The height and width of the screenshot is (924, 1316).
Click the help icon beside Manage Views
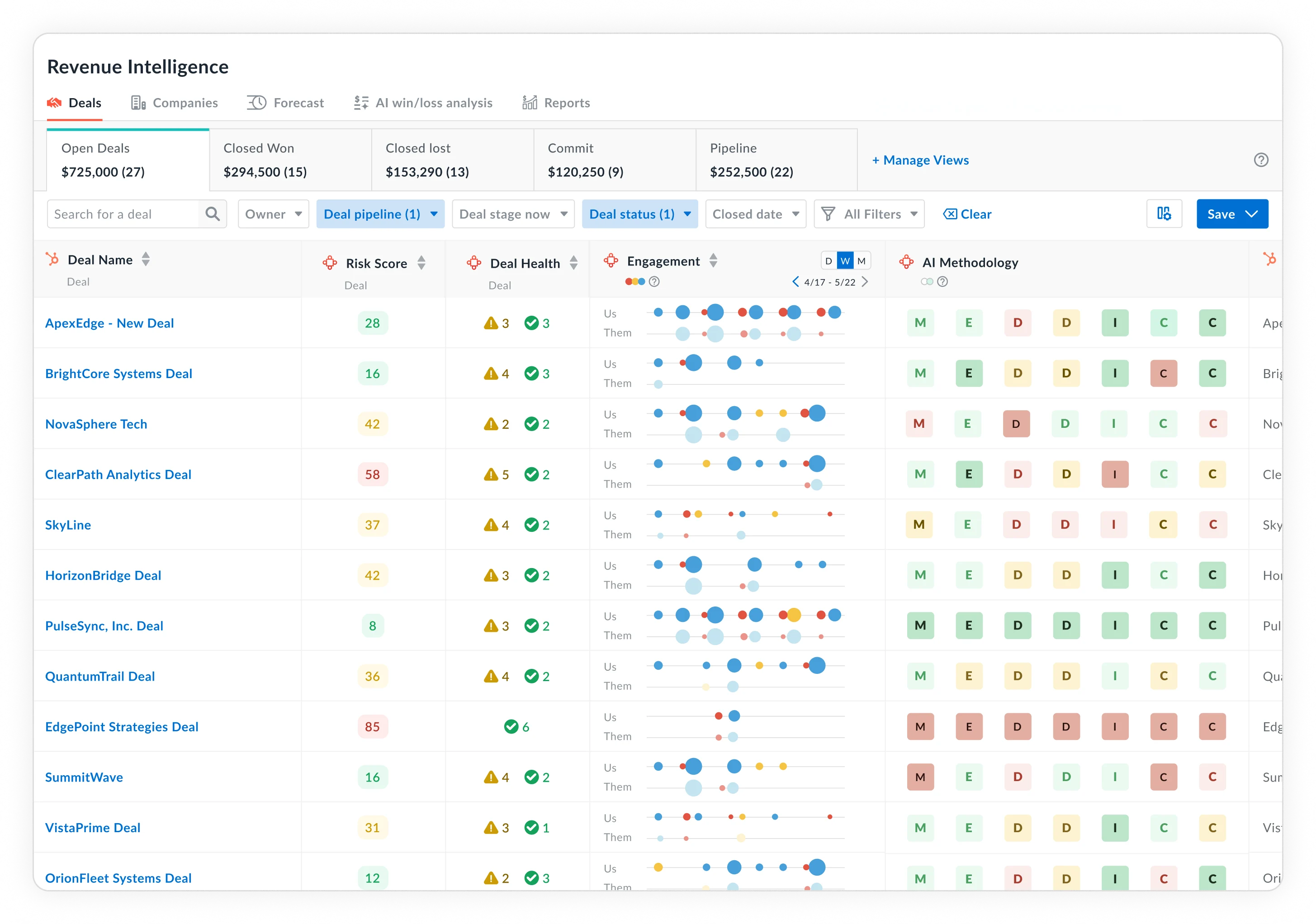1261,160
